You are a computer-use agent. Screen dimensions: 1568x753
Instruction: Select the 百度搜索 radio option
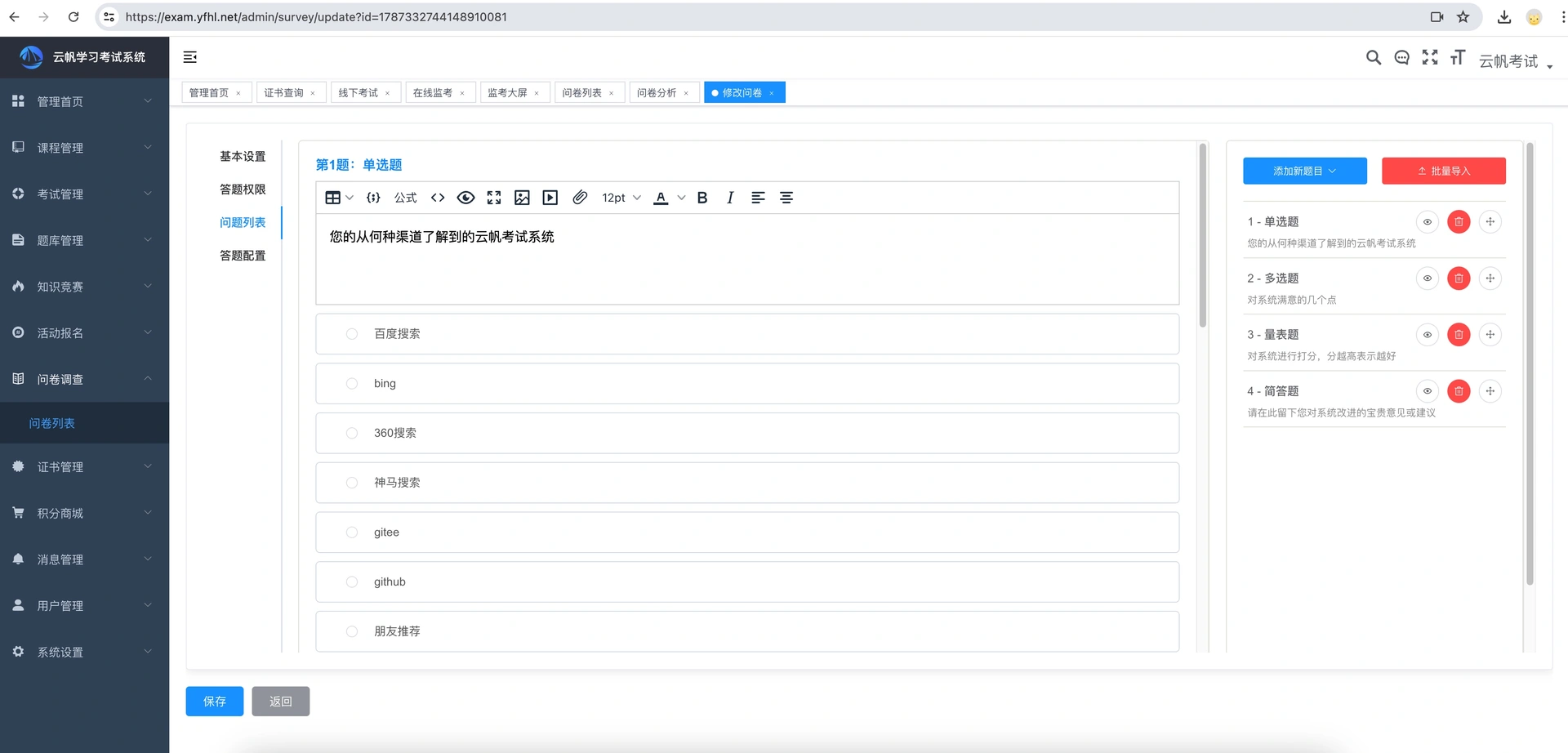click(352, 334)
